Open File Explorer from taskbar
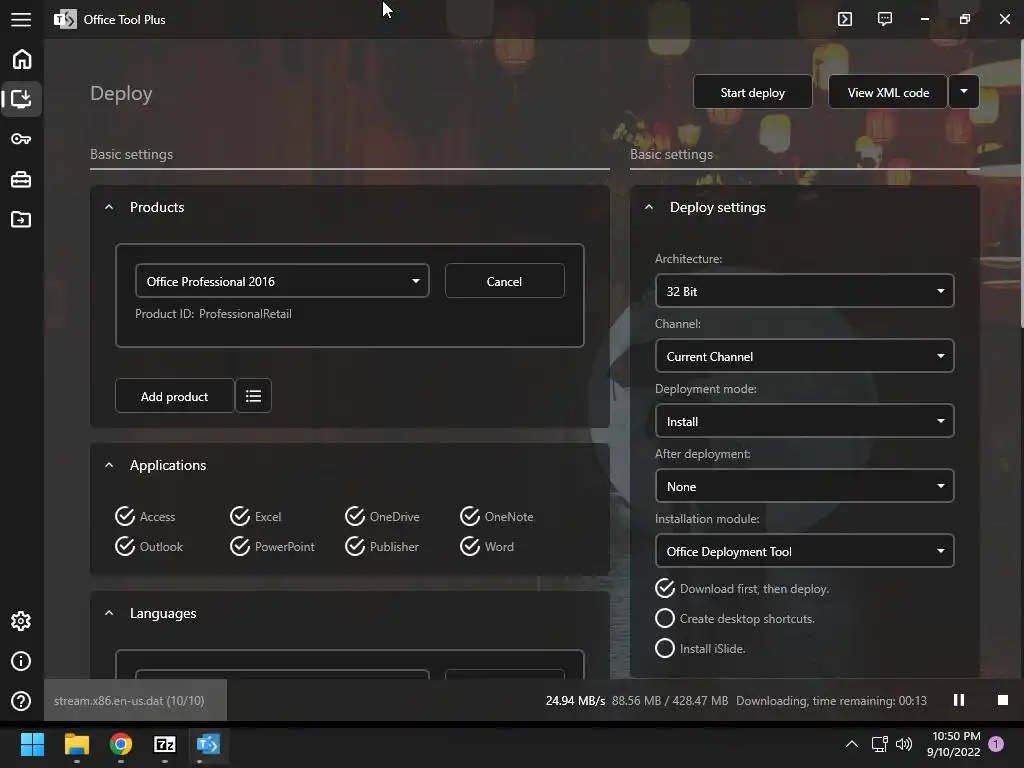Viewport: 1024px width, 768px height. [76, 744]
